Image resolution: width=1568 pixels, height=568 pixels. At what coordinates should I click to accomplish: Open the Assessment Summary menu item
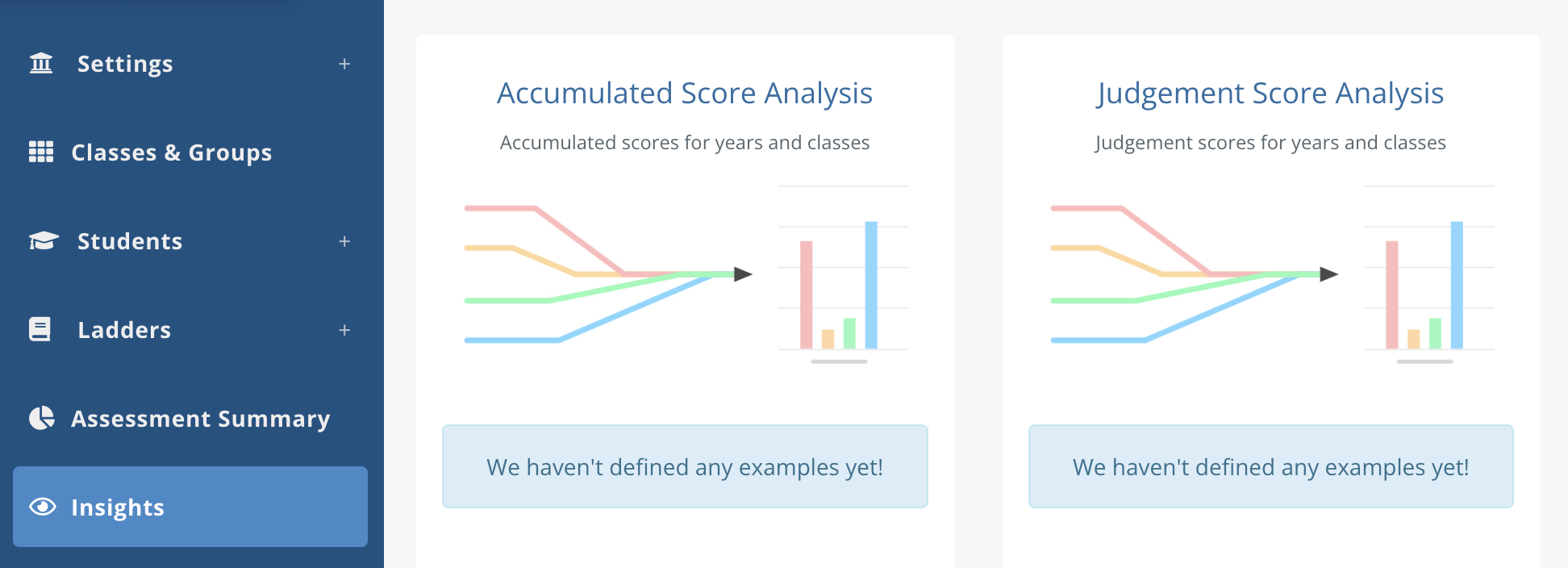(x=190, y=418)
